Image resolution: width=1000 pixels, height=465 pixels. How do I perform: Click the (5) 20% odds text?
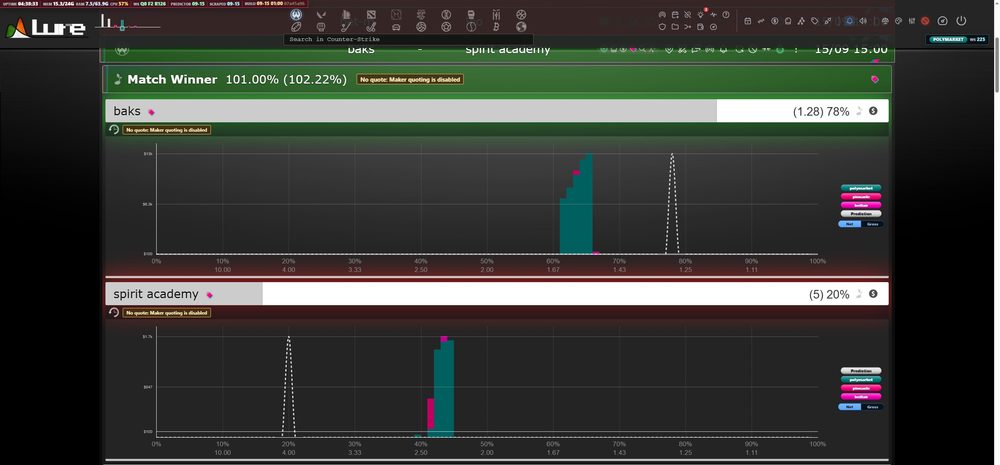pos(829,295)
